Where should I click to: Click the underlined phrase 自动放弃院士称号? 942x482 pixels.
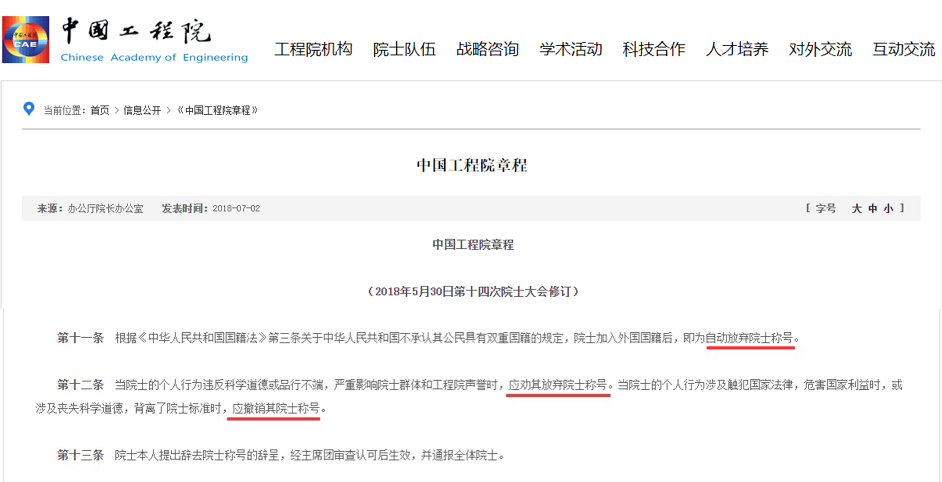(750, 338)
